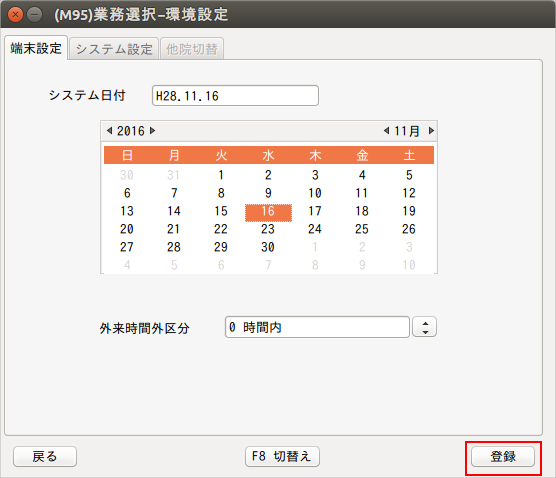Select day 28 in the calendar
Image resolution: width=556 pixels, height=478 pixels.
click(x=174, y=247)
